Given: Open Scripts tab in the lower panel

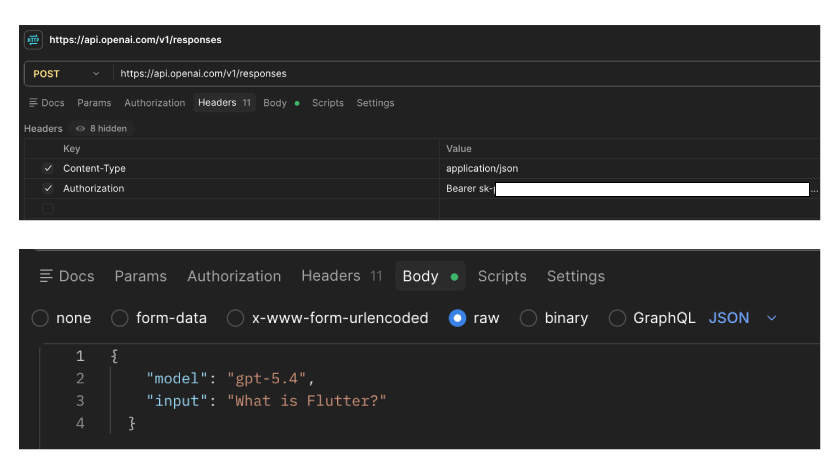Looking at the screenshot, I should pos(502,276).
